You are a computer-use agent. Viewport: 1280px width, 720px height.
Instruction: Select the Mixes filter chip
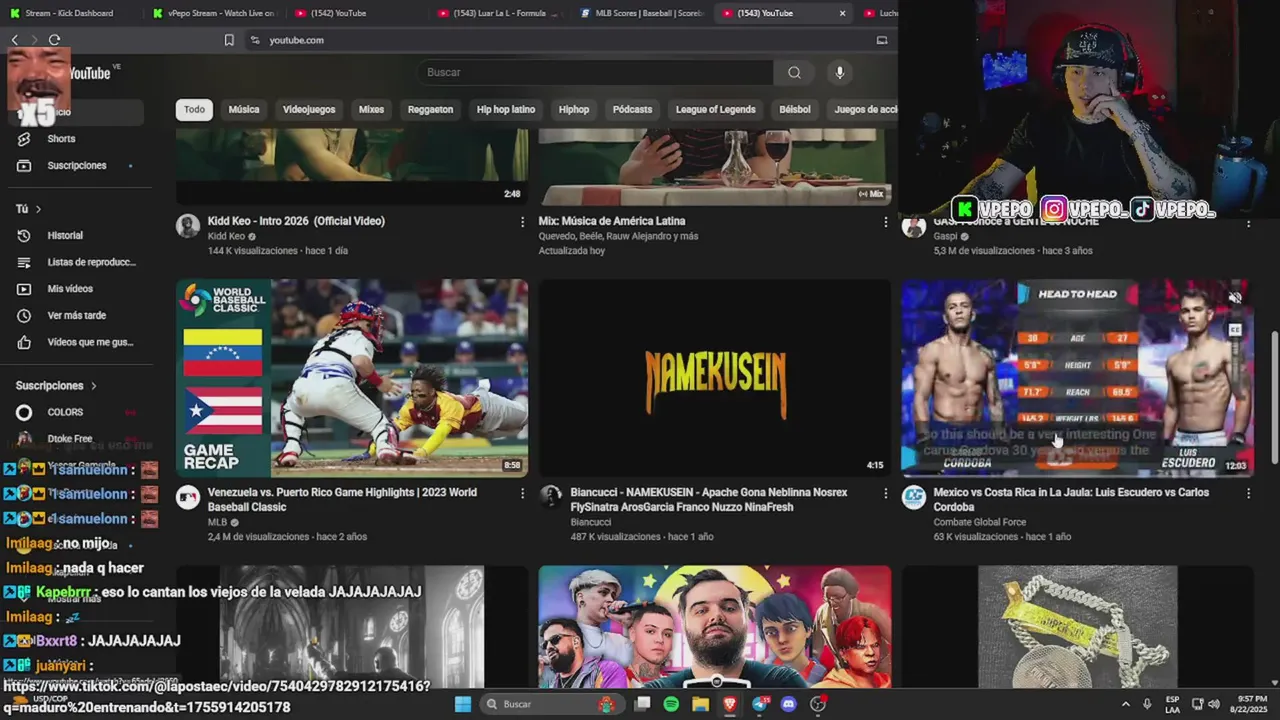point(371,109)
